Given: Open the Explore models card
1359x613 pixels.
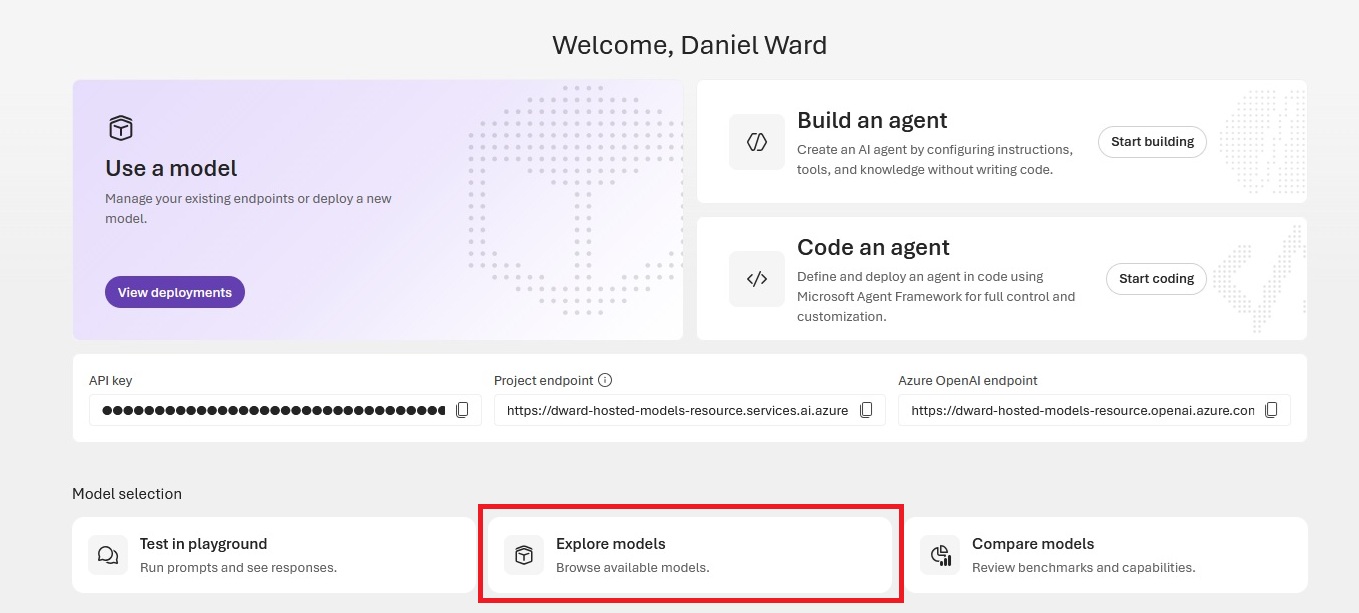Looking at the screenshot, I should (x=691, y=555).
